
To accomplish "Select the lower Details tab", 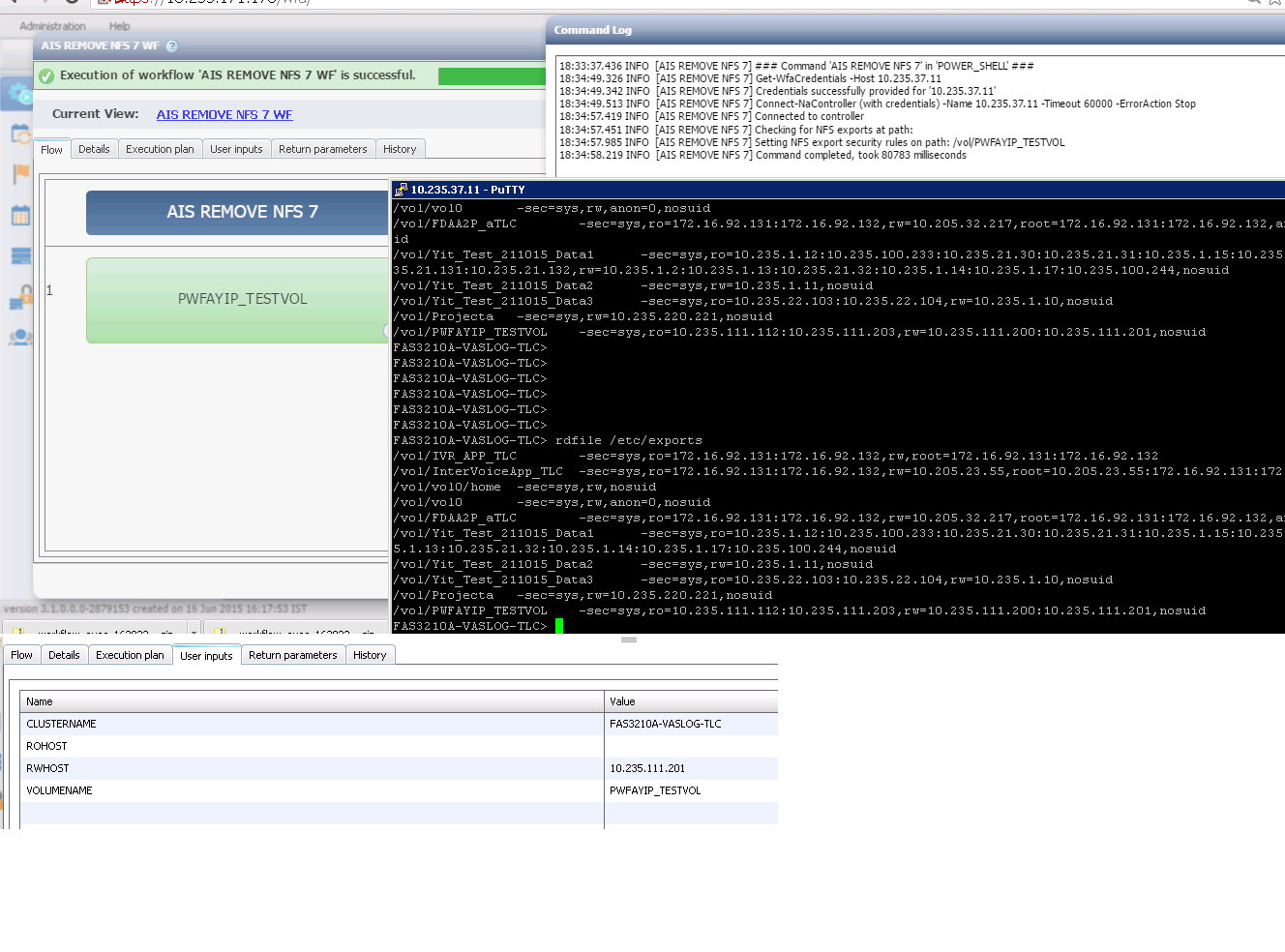I will click(x=64, y=655).
